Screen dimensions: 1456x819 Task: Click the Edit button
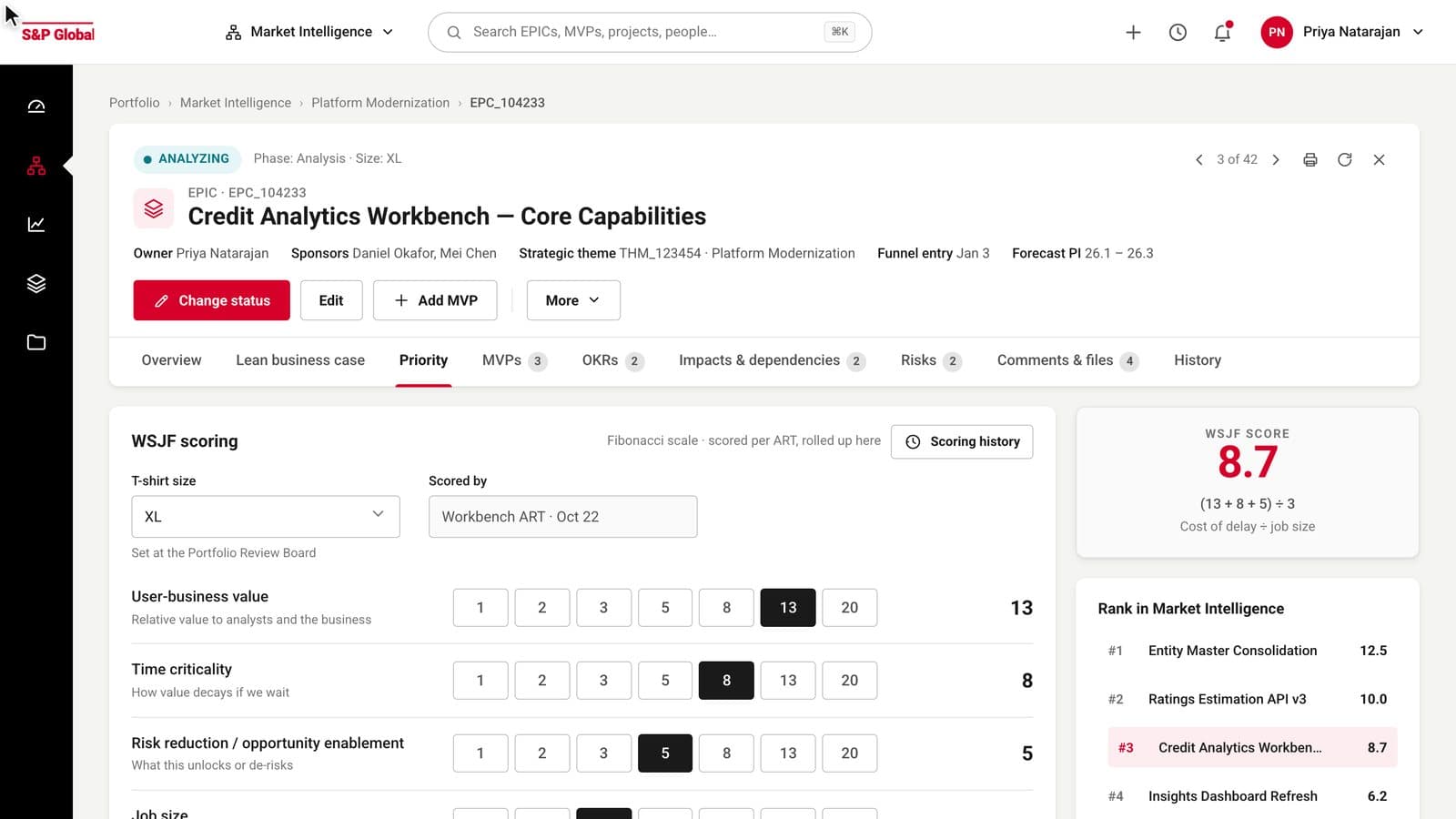(x=331, y=300)
